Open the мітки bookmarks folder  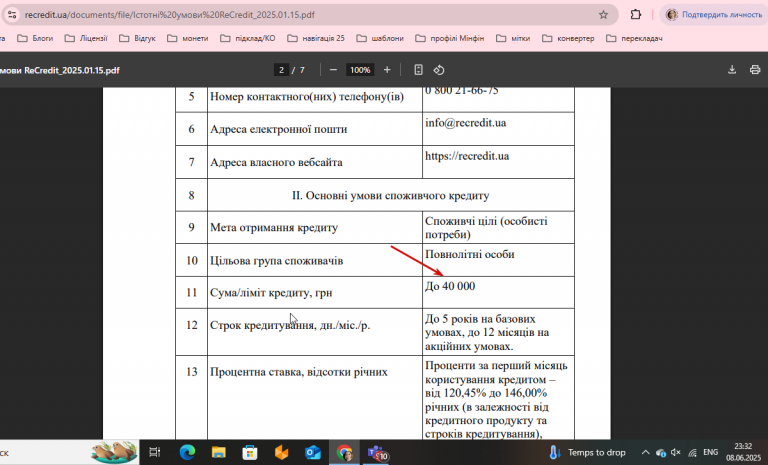pyautogui.click(x=513, y=38)
